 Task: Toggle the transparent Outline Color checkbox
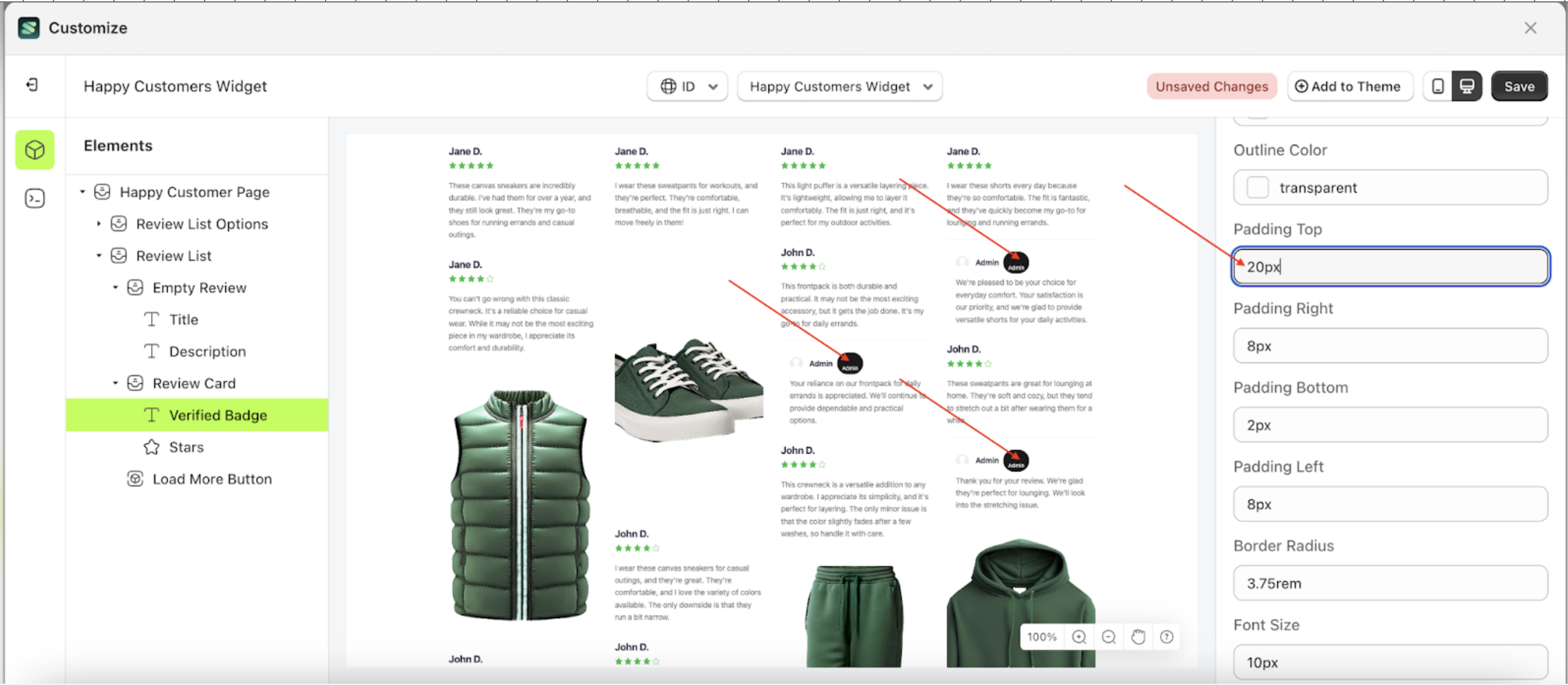tap(1258, 187)
